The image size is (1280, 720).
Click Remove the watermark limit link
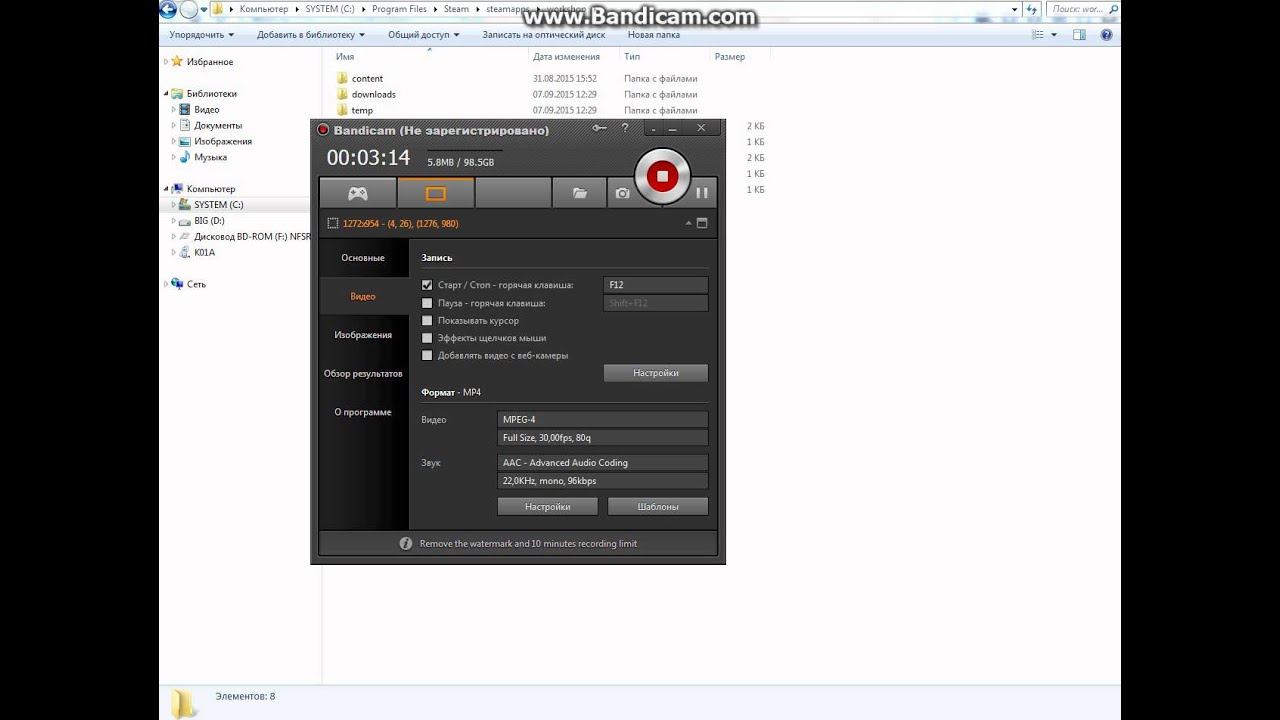click(x=528, y=544)
